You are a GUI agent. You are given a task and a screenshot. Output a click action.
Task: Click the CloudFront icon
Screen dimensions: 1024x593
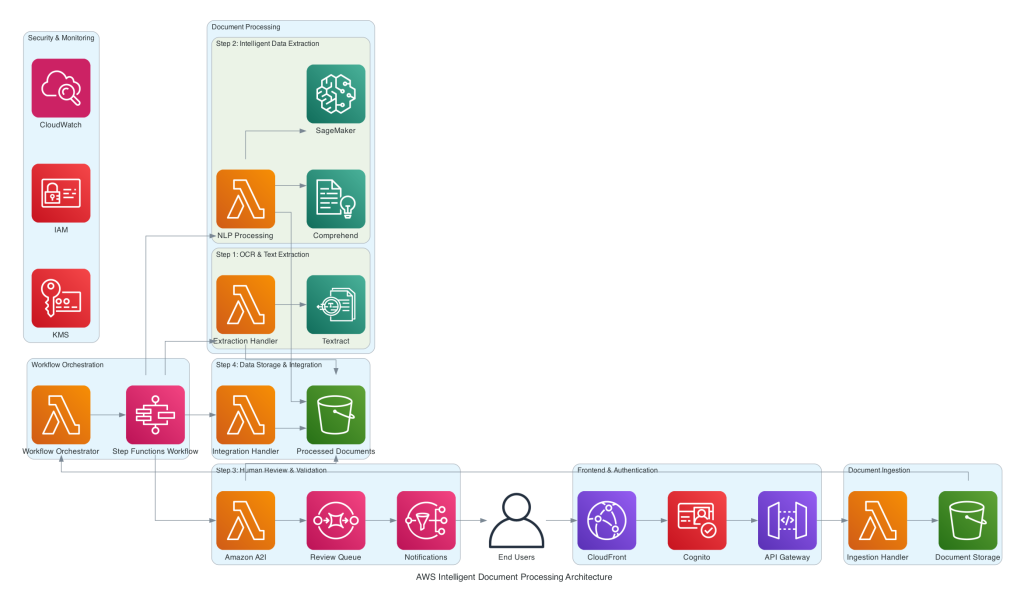[607, 521]
